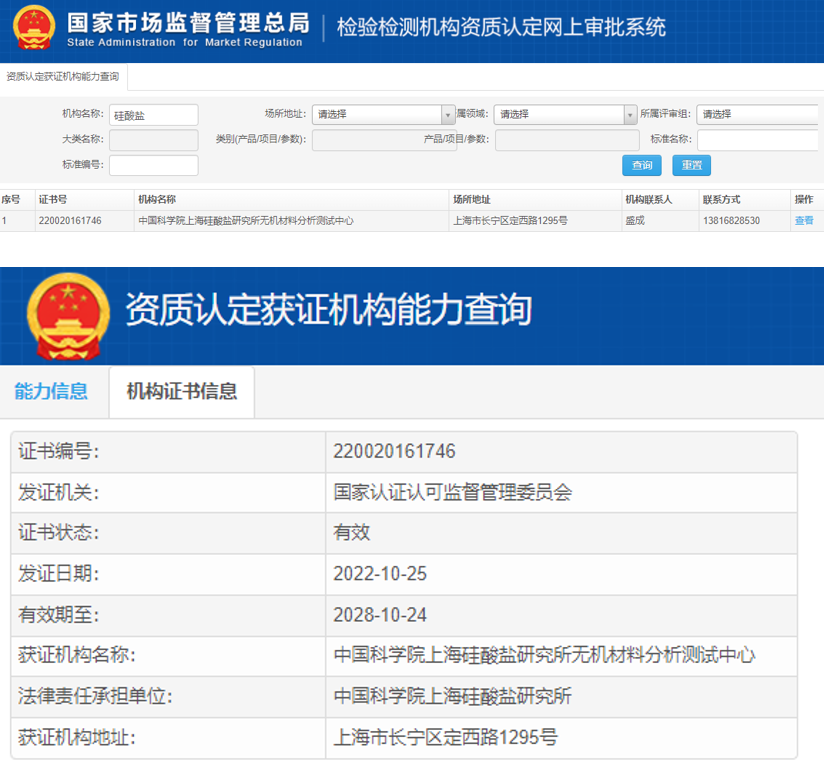Viewport: 824px width, 765px height.
Task: Click the 国家市场监督管理总局 header title
Action: click(x=188, y=23)
